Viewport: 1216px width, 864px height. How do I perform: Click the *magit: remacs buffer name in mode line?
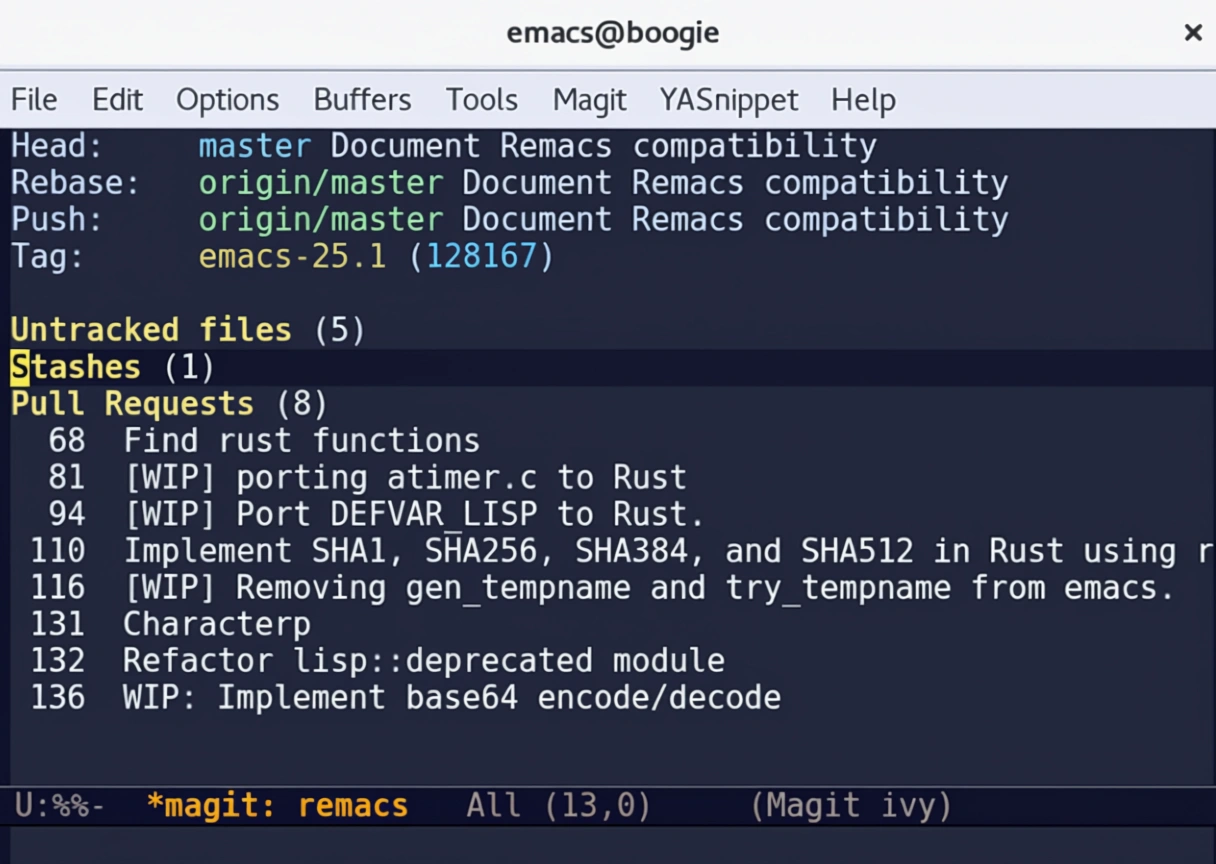[277, 806]
